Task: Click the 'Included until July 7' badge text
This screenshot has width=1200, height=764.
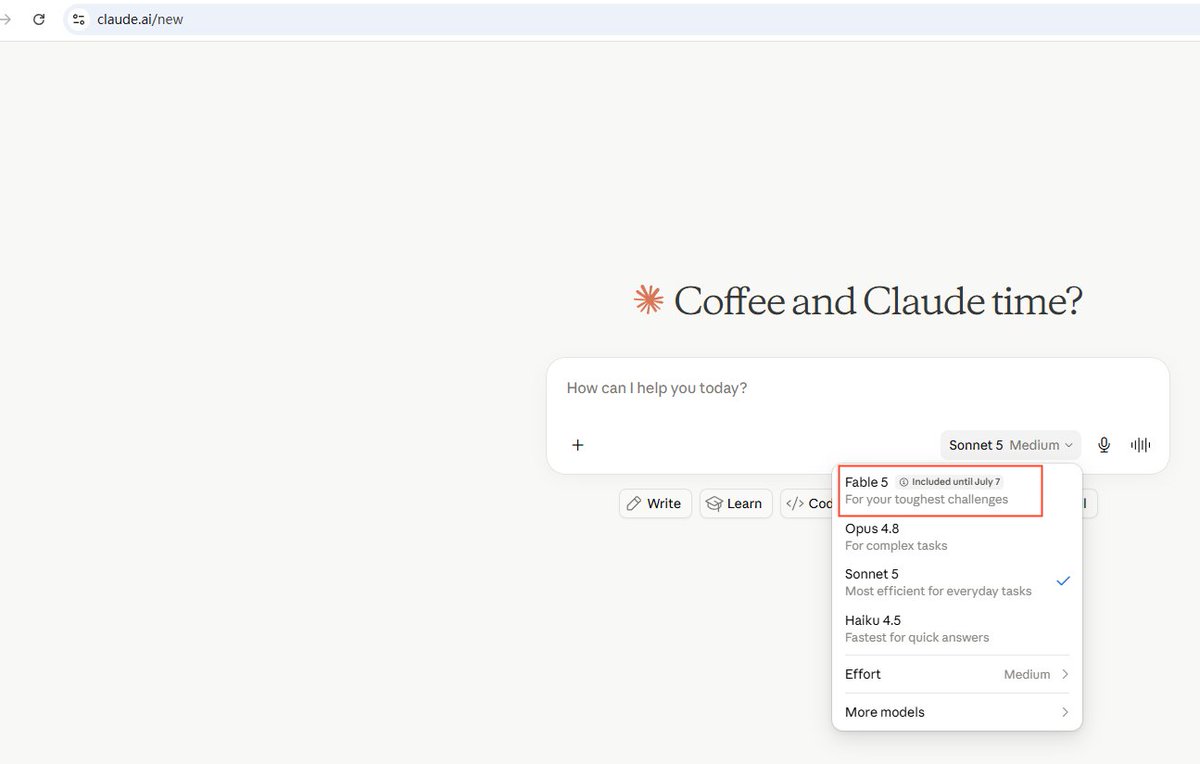Action: click(x=956, y=482)
